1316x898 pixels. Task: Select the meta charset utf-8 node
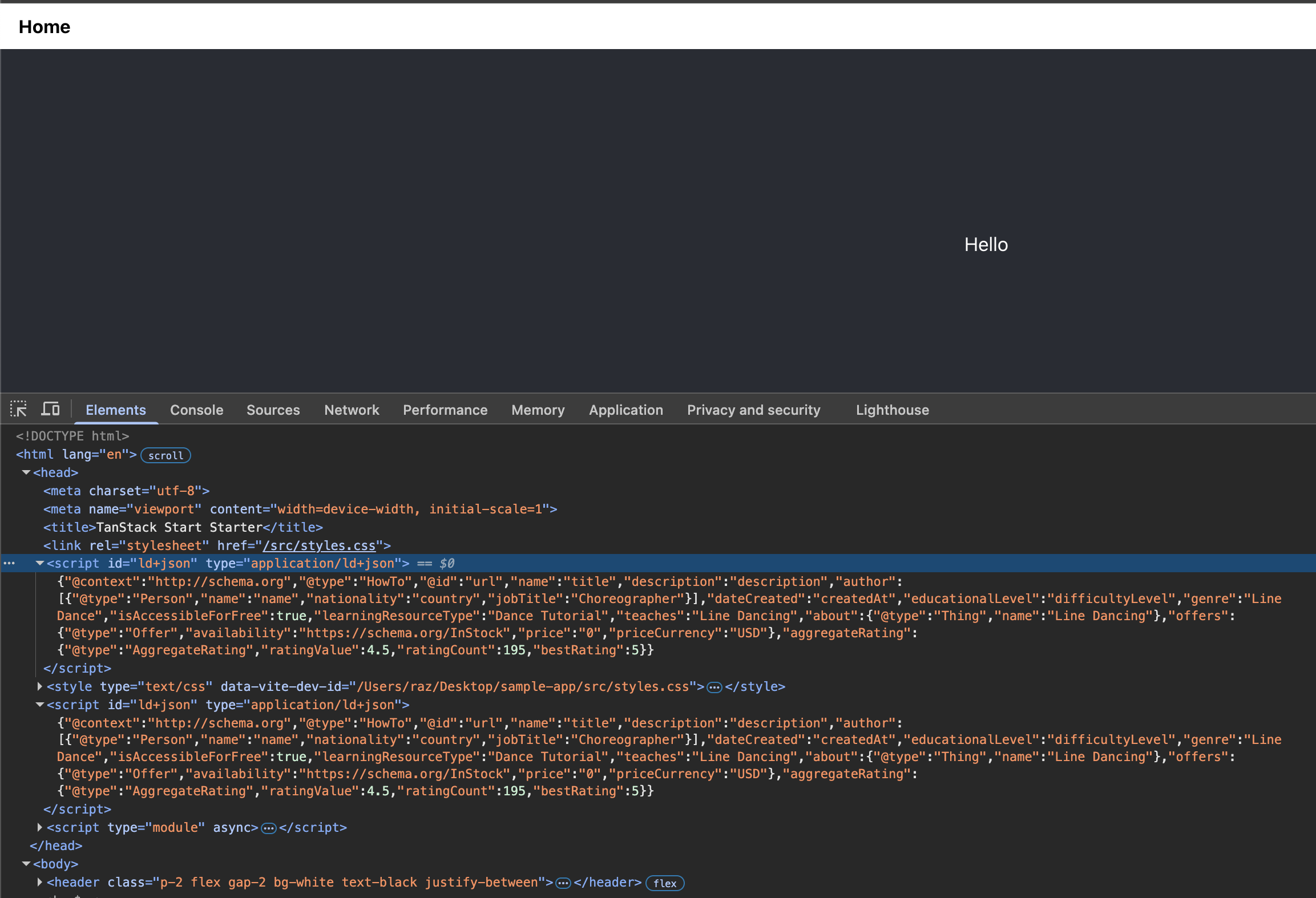pos(127,491)
